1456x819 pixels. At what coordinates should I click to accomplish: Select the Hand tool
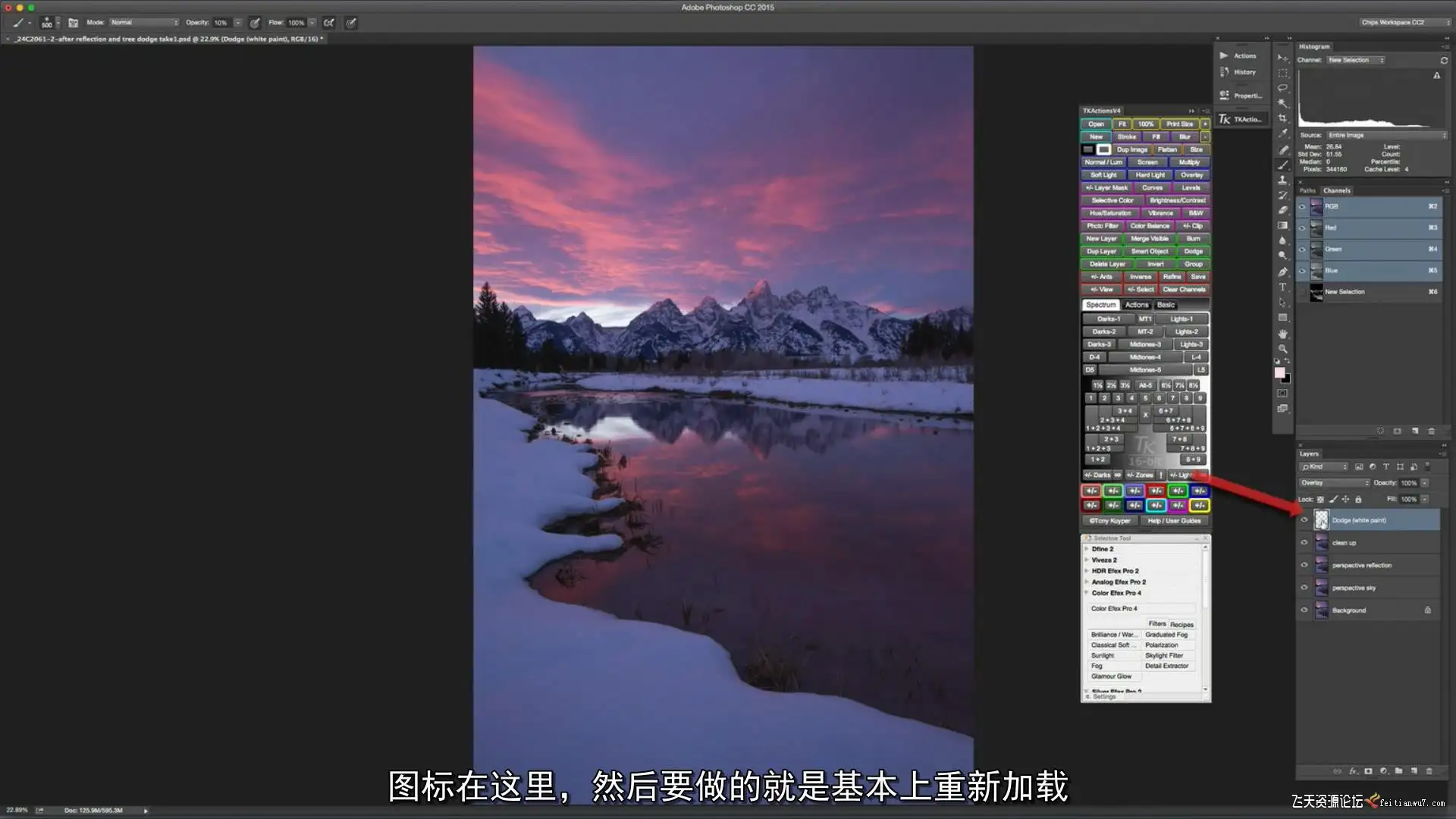pyautogui.click(x=1282, y=334)
